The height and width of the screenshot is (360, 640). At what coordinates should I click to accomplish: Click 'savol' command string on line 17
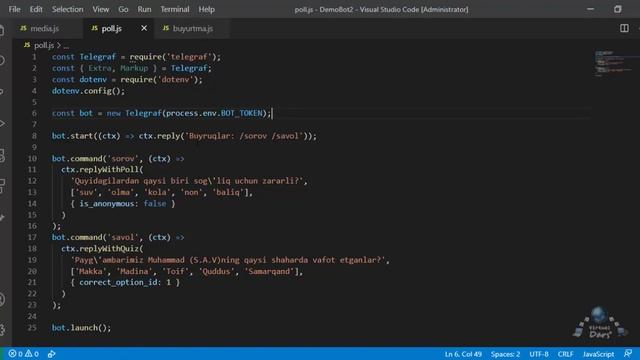123,237
